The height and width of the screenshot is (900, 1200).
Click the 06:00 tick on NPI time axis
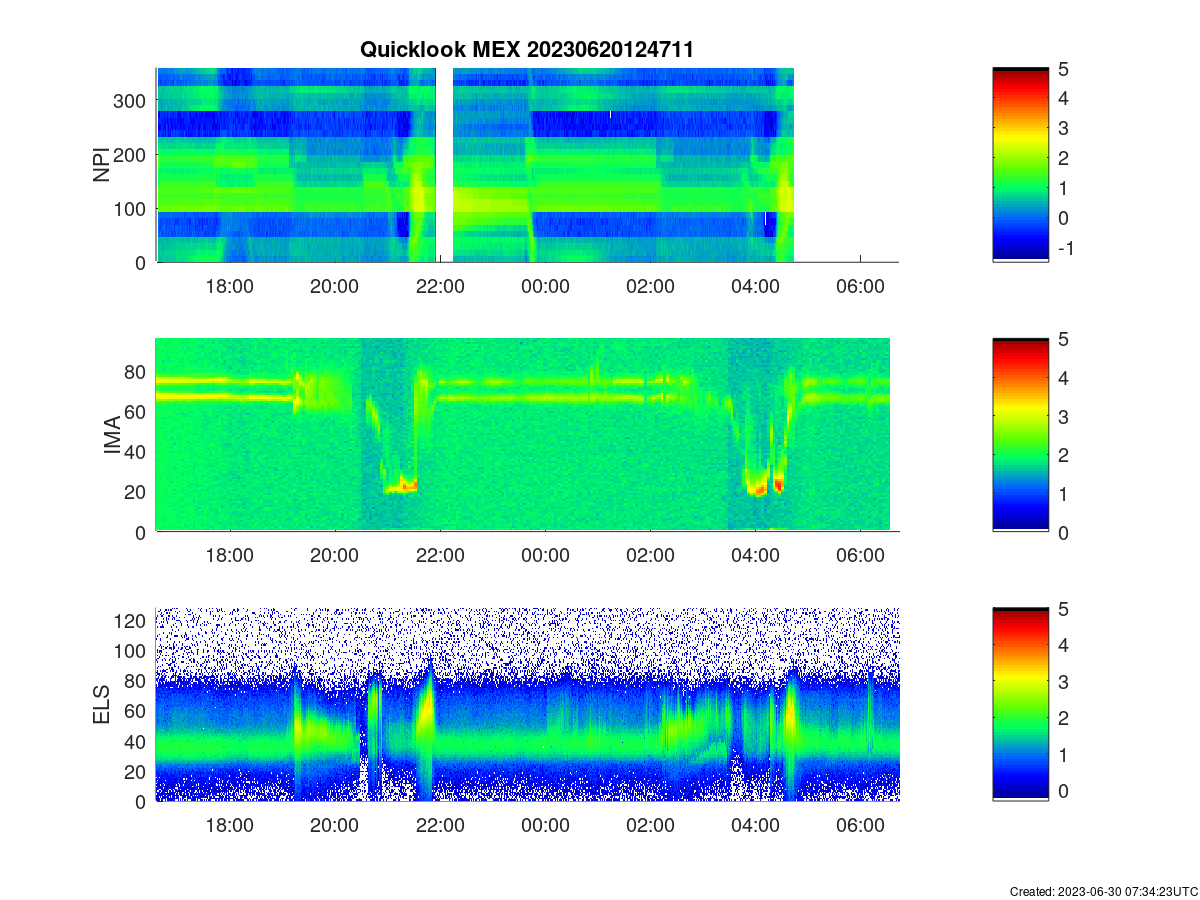861,286
